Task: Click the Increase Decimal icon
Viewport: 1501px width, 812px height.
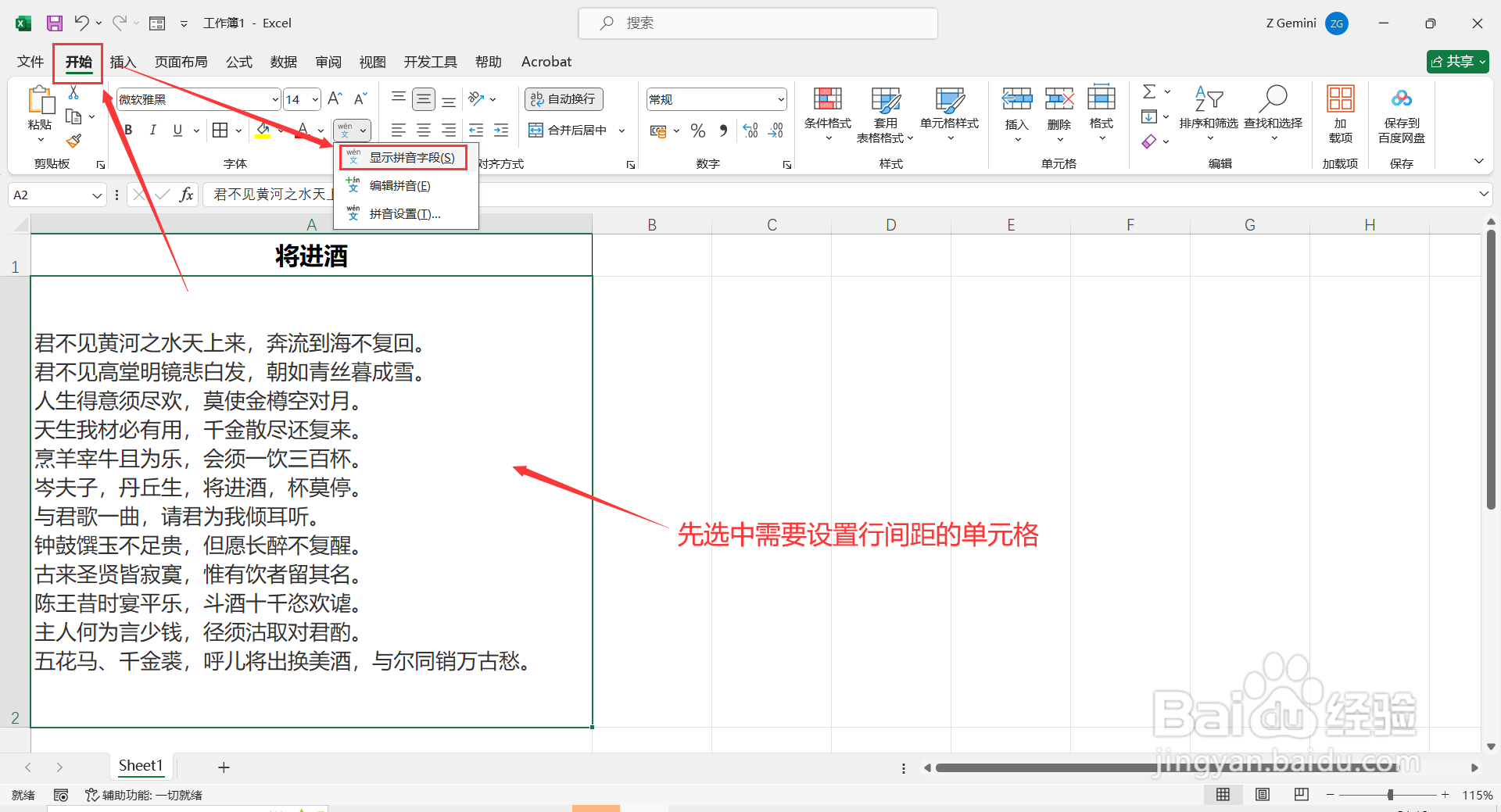Action: [750, 131]
